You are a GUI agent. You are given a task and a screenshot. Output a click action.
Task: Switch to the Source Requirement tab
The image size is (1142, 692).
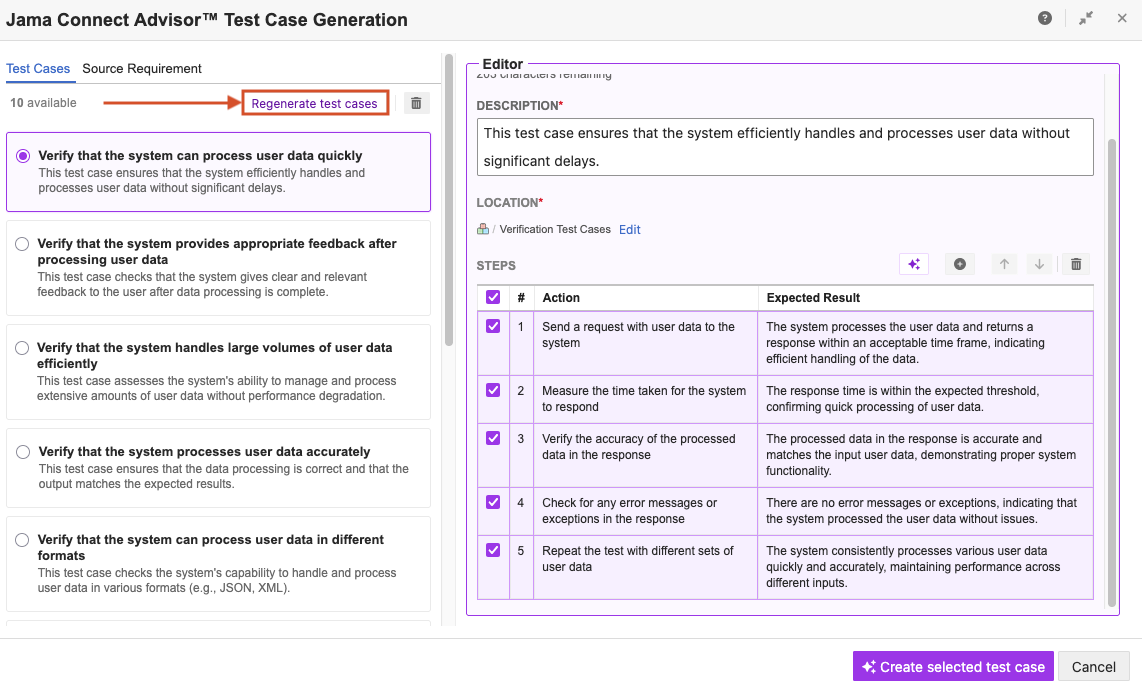pyautogui.click(x=142, y=69)
